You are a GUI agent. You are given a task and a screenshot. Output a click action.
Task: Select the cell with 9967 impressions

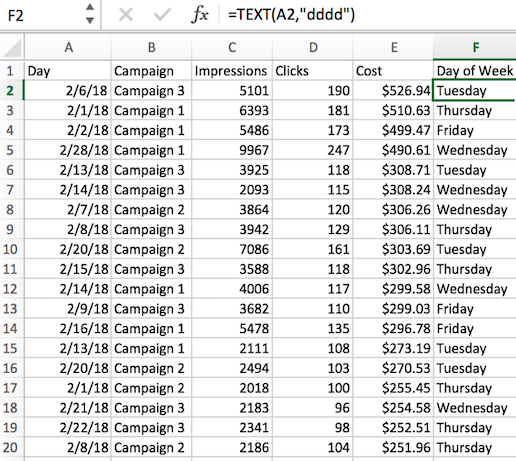(x=232, y=150)
